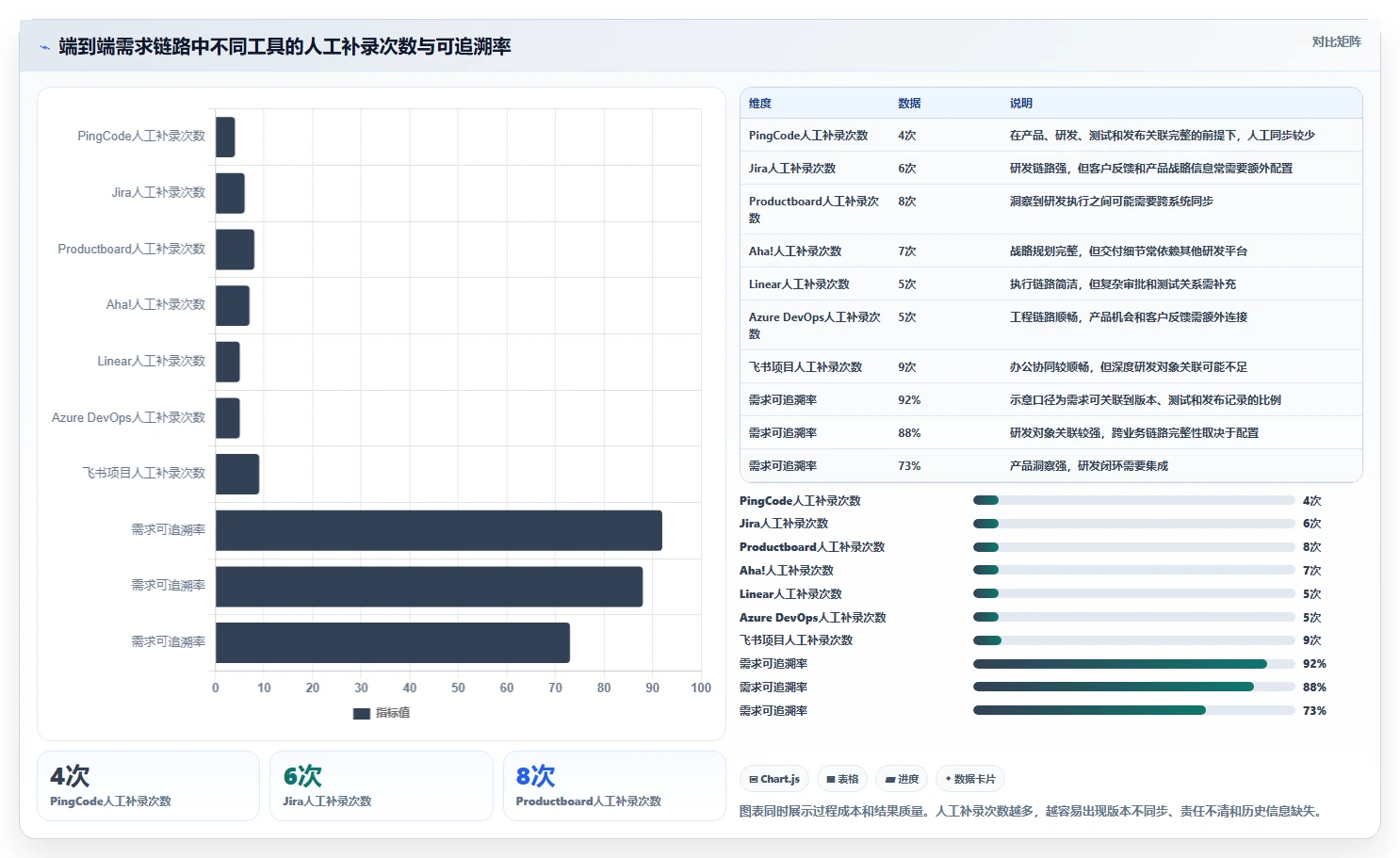This screenshot has width=1400, height=858.
Task: Click the Jira bar in the bar chart
Action: [230, 193]
